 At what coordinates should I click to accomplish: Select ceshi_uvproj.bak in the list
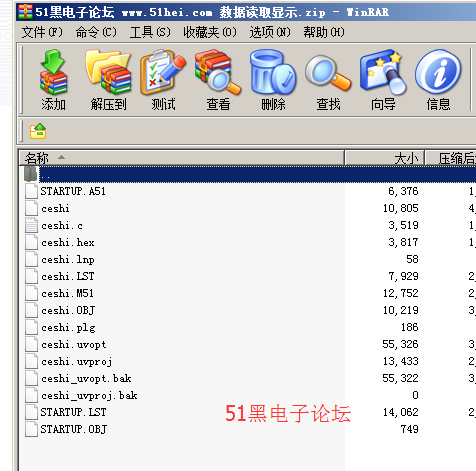coord(89,395)
